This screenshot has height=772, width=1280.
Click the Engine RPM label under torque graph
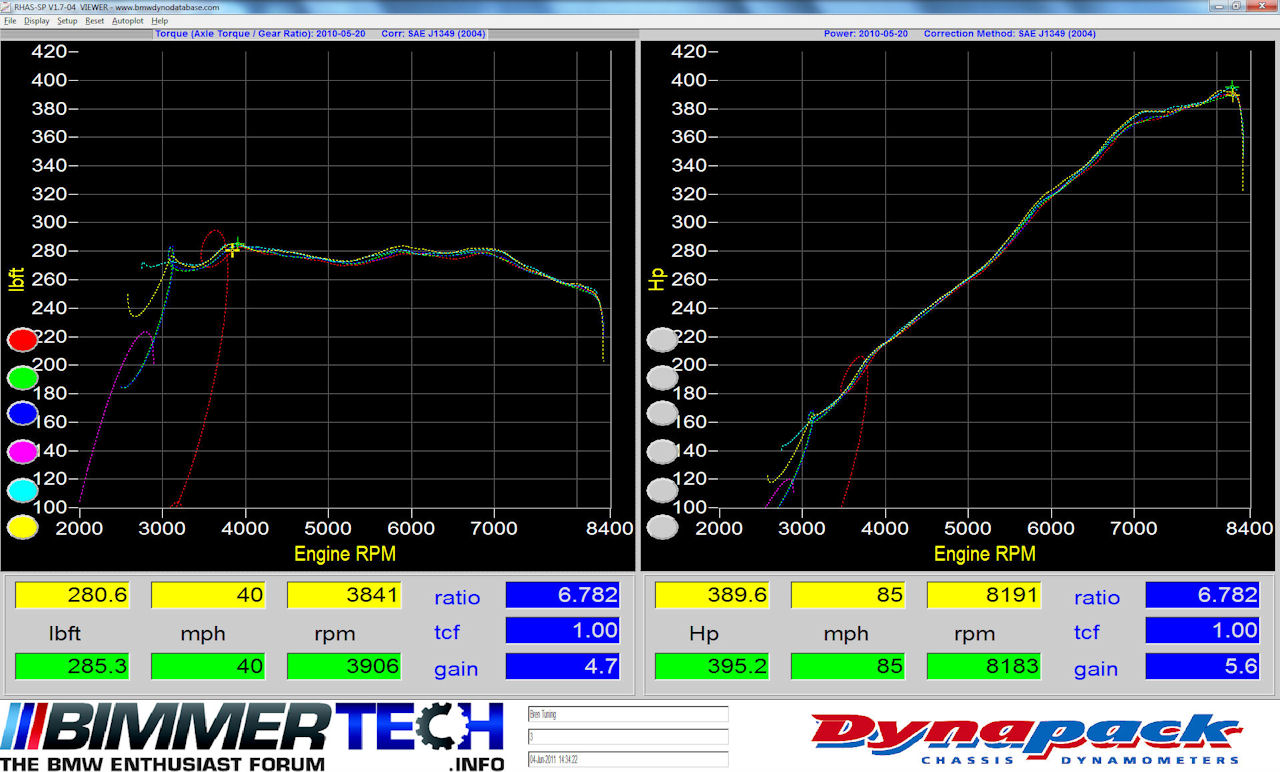tap(344, 553)
